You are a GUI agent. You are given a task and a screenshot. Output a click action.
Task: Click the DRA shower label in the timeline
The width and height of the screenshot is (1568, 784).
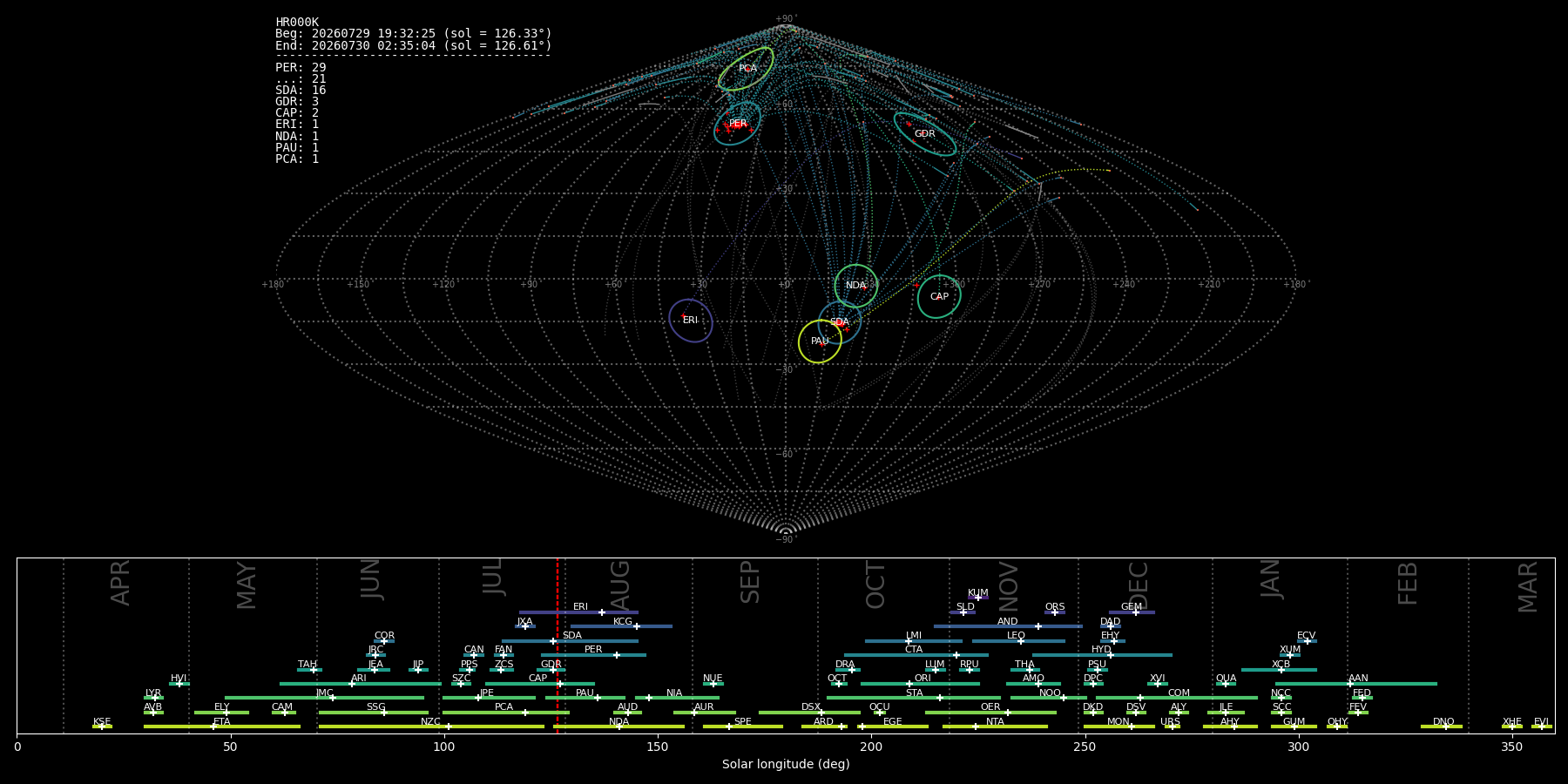coord(845,665)
